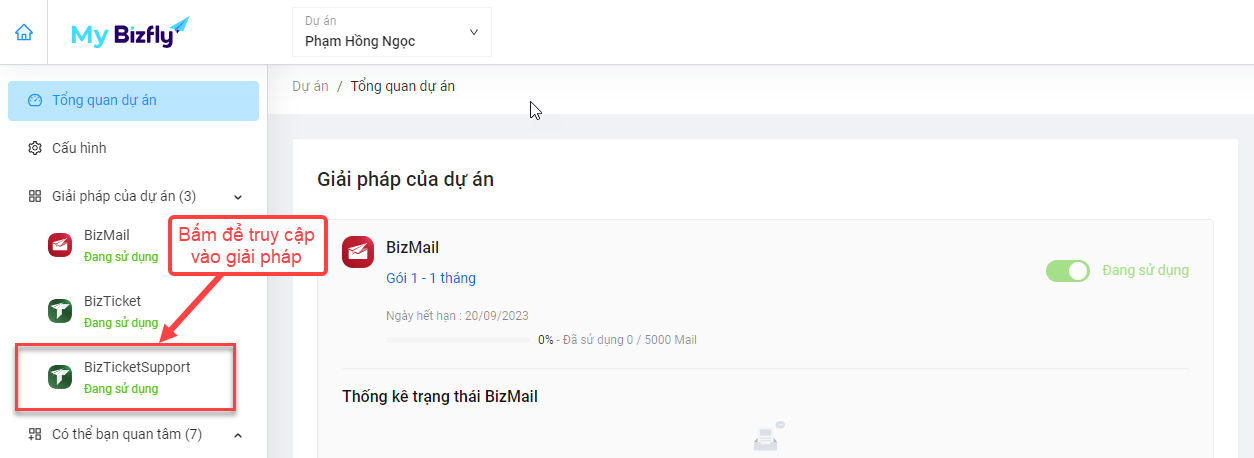Image resolution: width=1254 pixels, height=458 pixels.
Task: Click the BizMail icon in the sidebar
Action: [60, 245]
